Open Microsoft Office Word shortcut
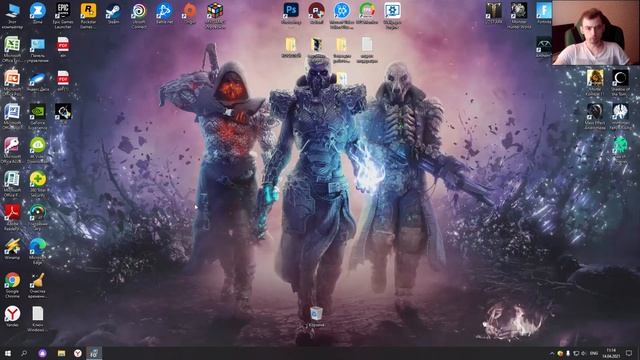This screenshot has height=360, width=640. pos(12,111)
